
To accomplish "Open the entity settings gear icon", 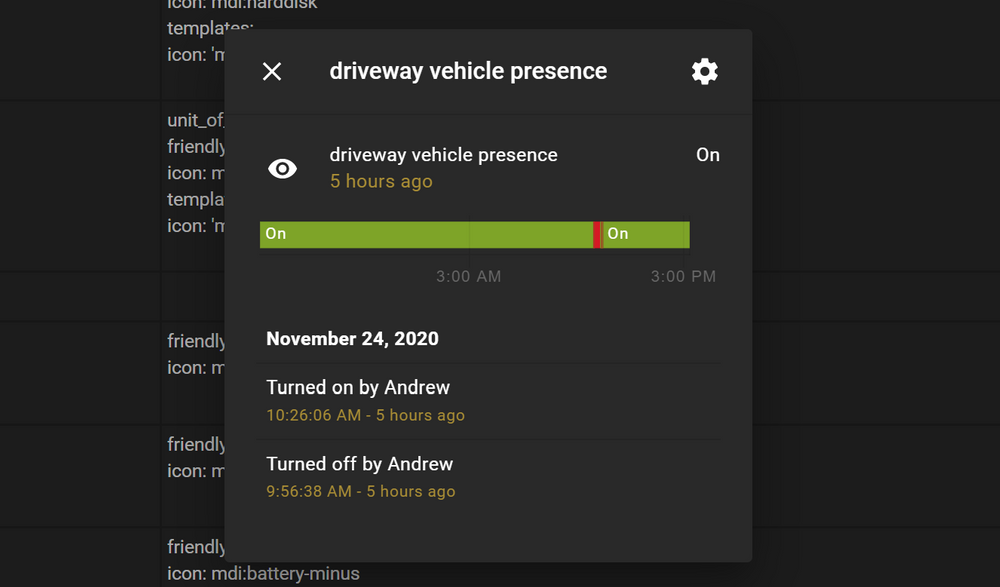I will (704, 70).
